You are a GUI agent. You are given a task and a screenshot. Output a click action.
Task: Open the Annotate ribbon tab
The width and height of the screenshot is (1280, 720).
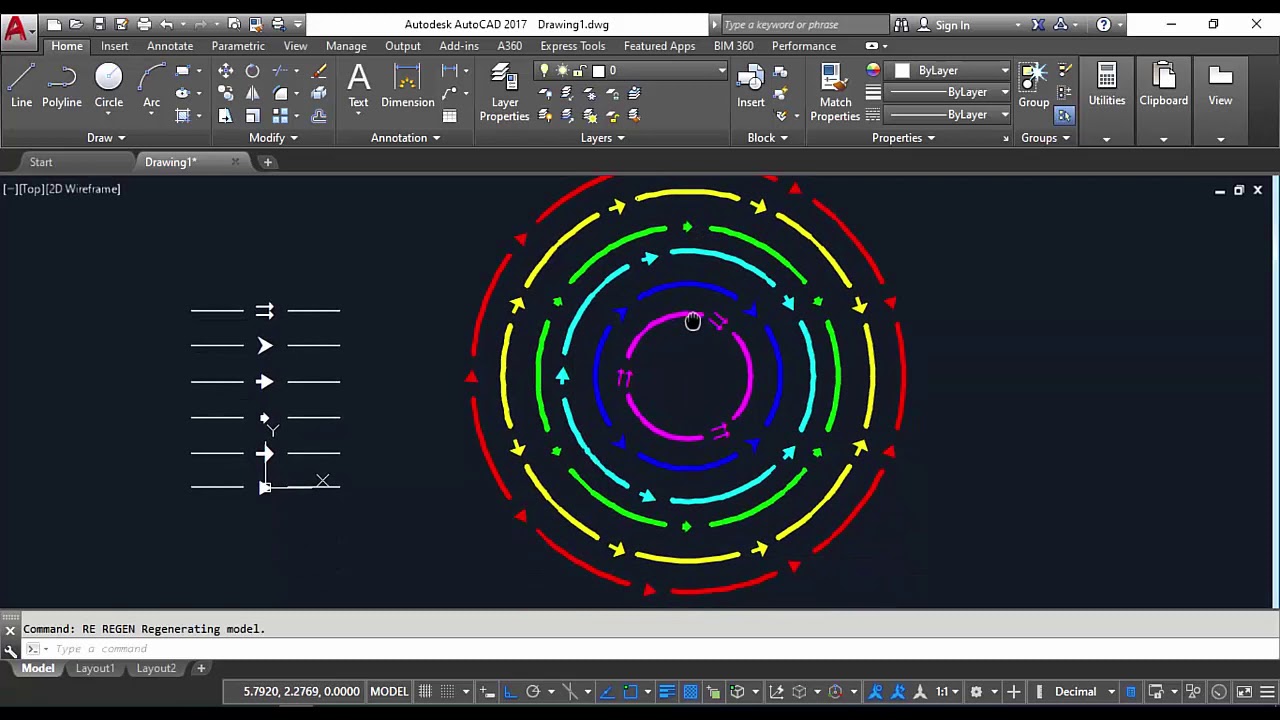point(170,46)
